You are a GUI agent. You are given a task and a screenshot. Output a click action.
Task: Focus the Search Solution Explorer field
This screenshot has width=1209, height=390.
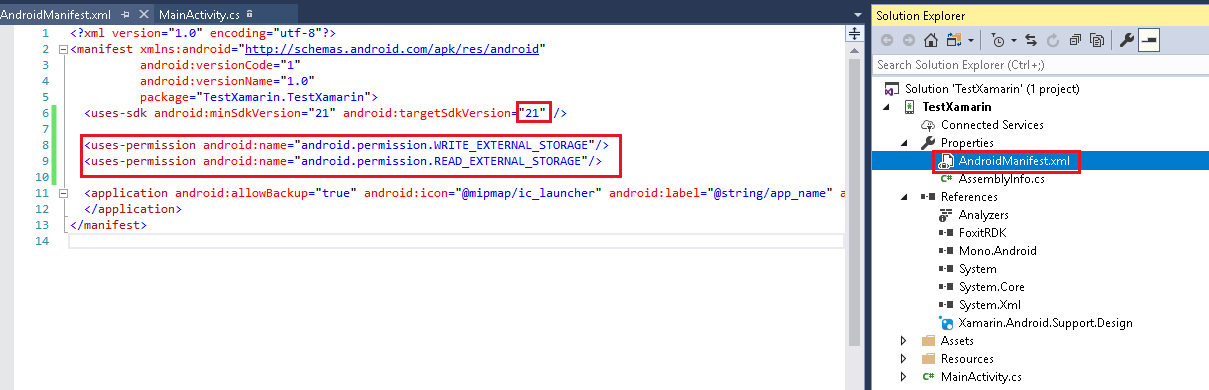pyautogui.click(x=1040, y=65)
